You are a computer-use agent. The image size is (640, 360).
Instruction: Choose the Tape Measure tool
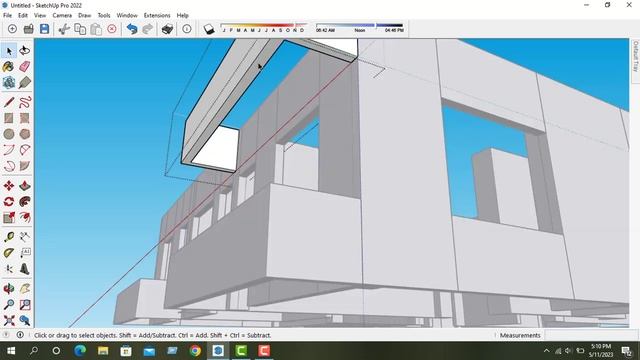click(x=9, y=237)
